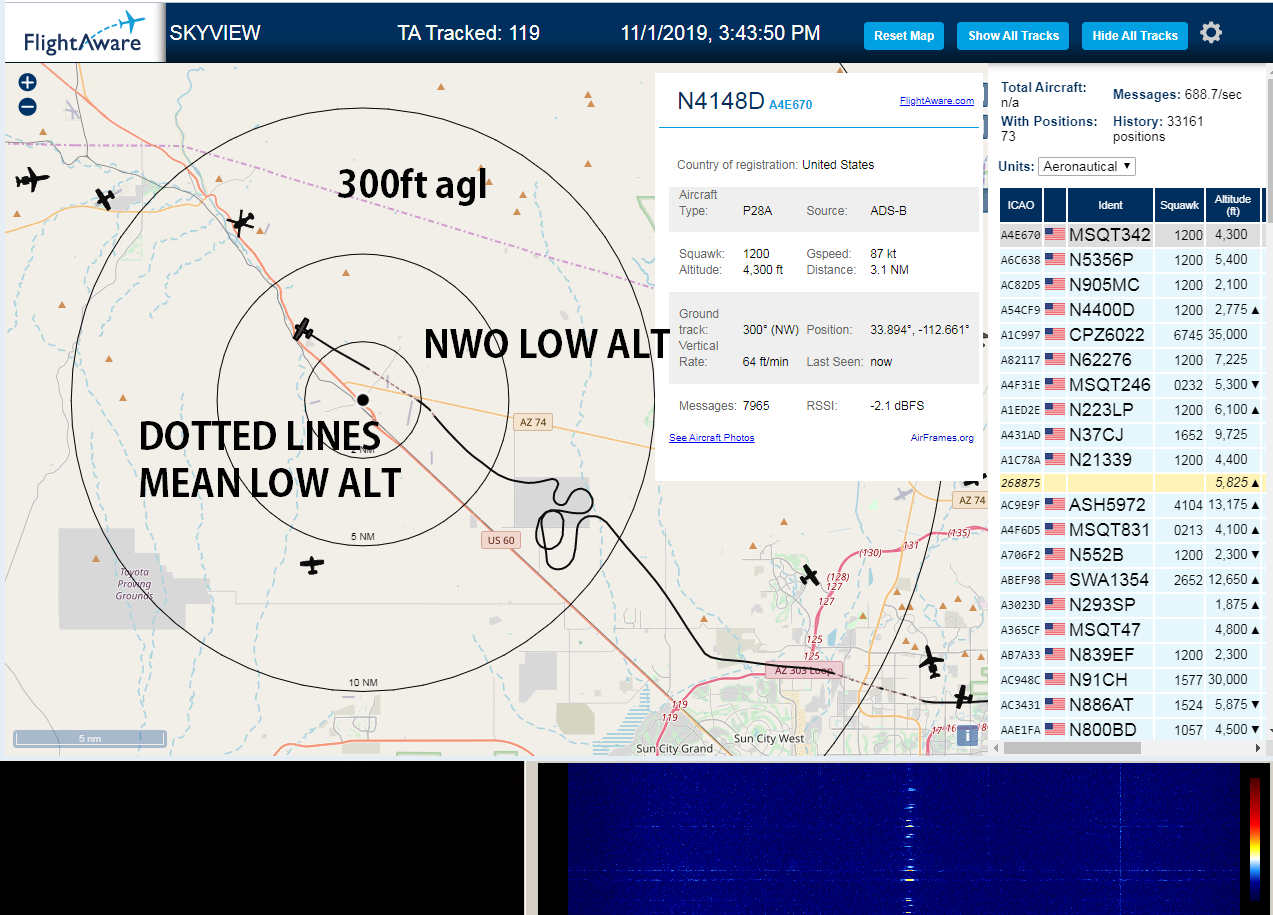This screenshot has height=915, width=1273.
Task: Select the N21339 table row
Action: tap(1131, 460)
